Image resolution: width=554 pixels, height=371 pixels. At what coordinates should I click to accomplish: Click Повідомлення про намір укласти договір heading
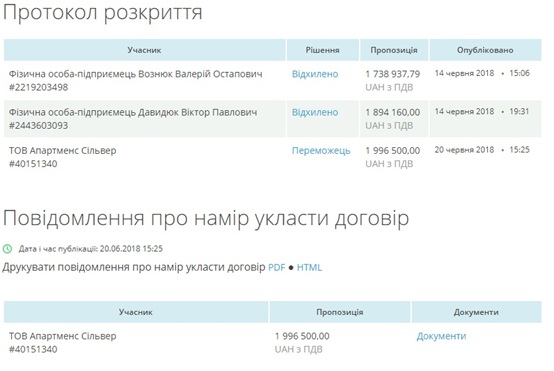click(x=206, y=218)
